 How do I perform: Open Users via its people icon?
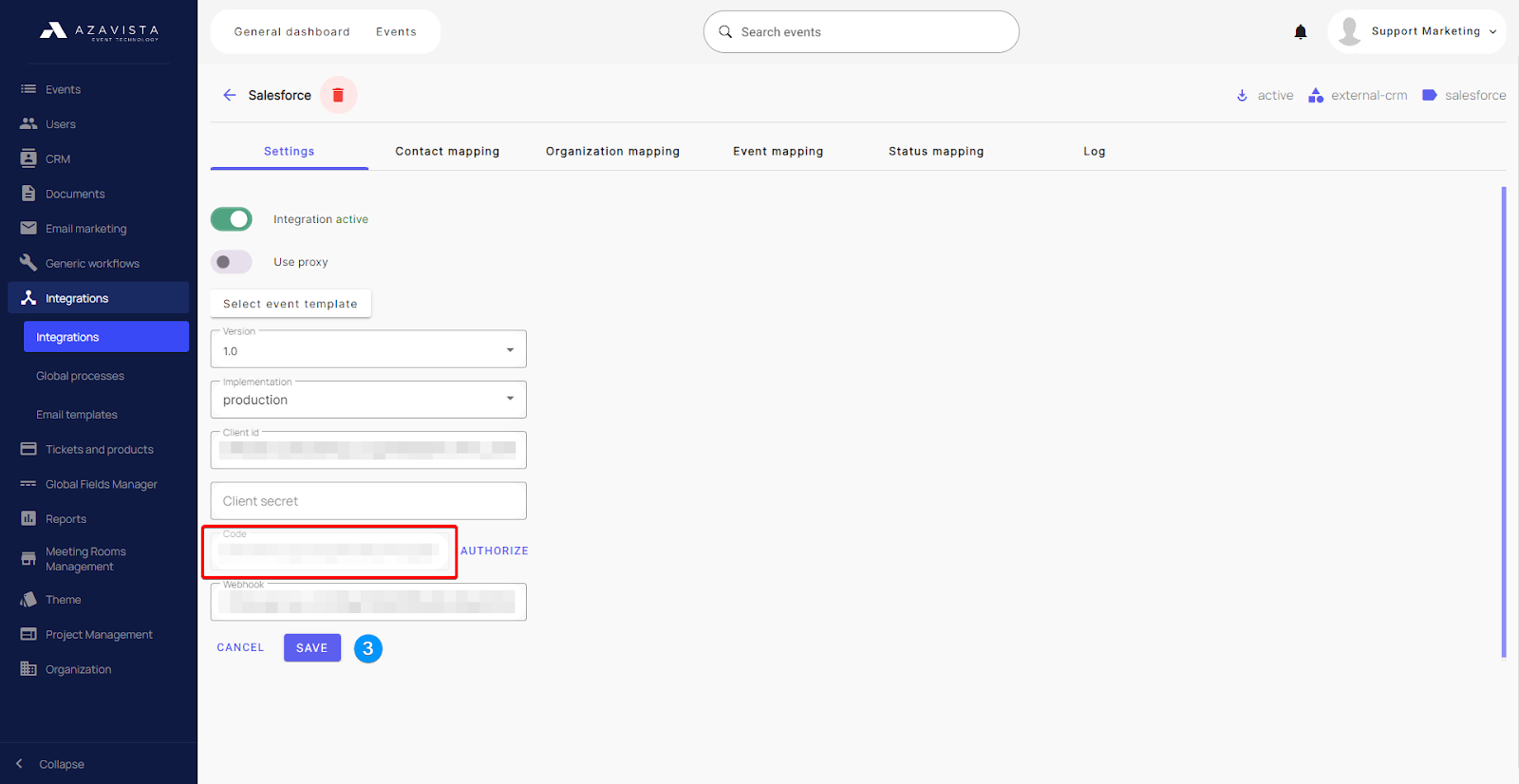coord(28,123)
